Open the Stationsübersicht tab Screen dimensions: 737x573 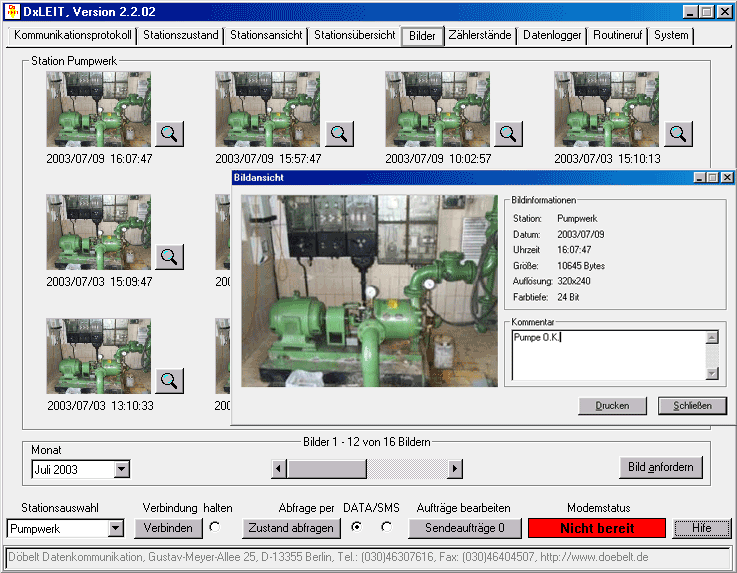(354, 35)
